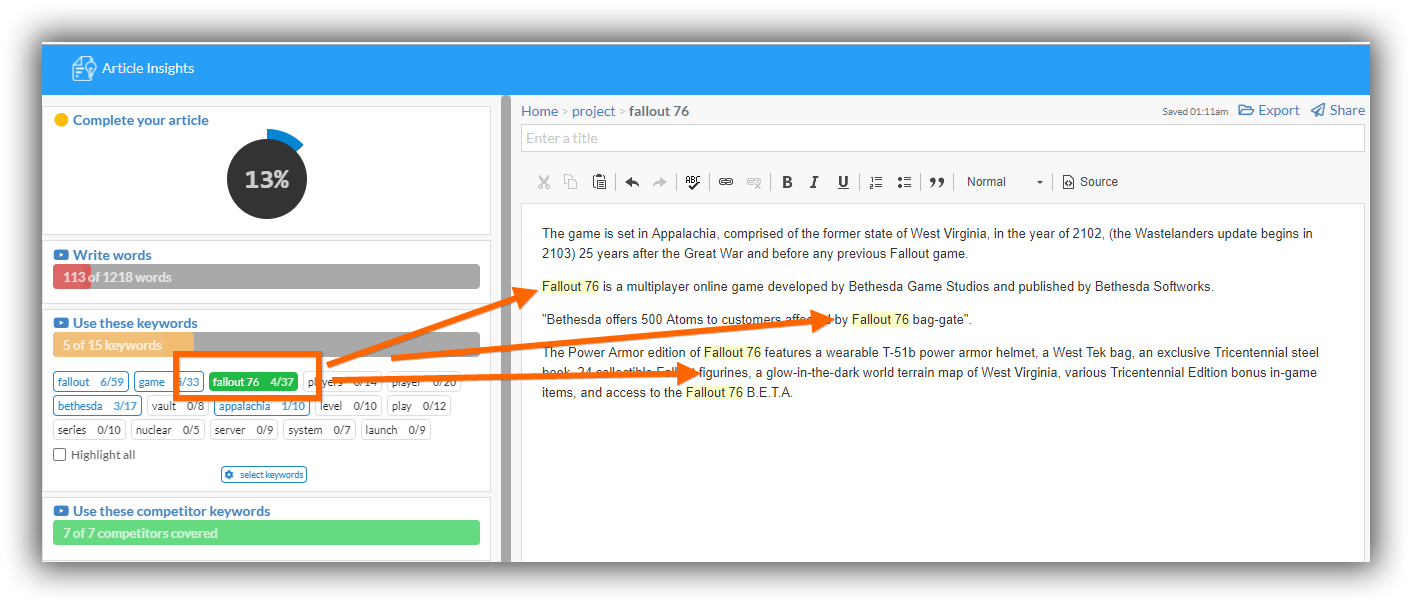This screenshot has height=604, width=1412.
Task: Toggle the fallout 76 keyword highlight
Action: (253, 382)
